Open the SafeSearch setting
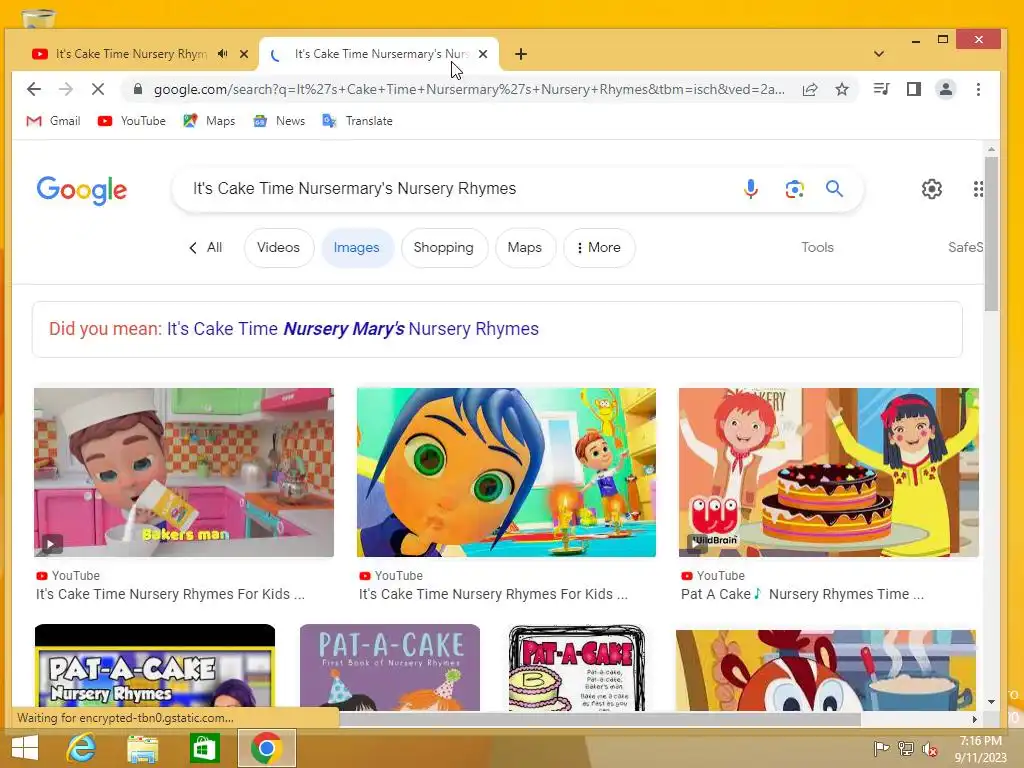This screenshot has width=1024, height=768. [965, 248]
